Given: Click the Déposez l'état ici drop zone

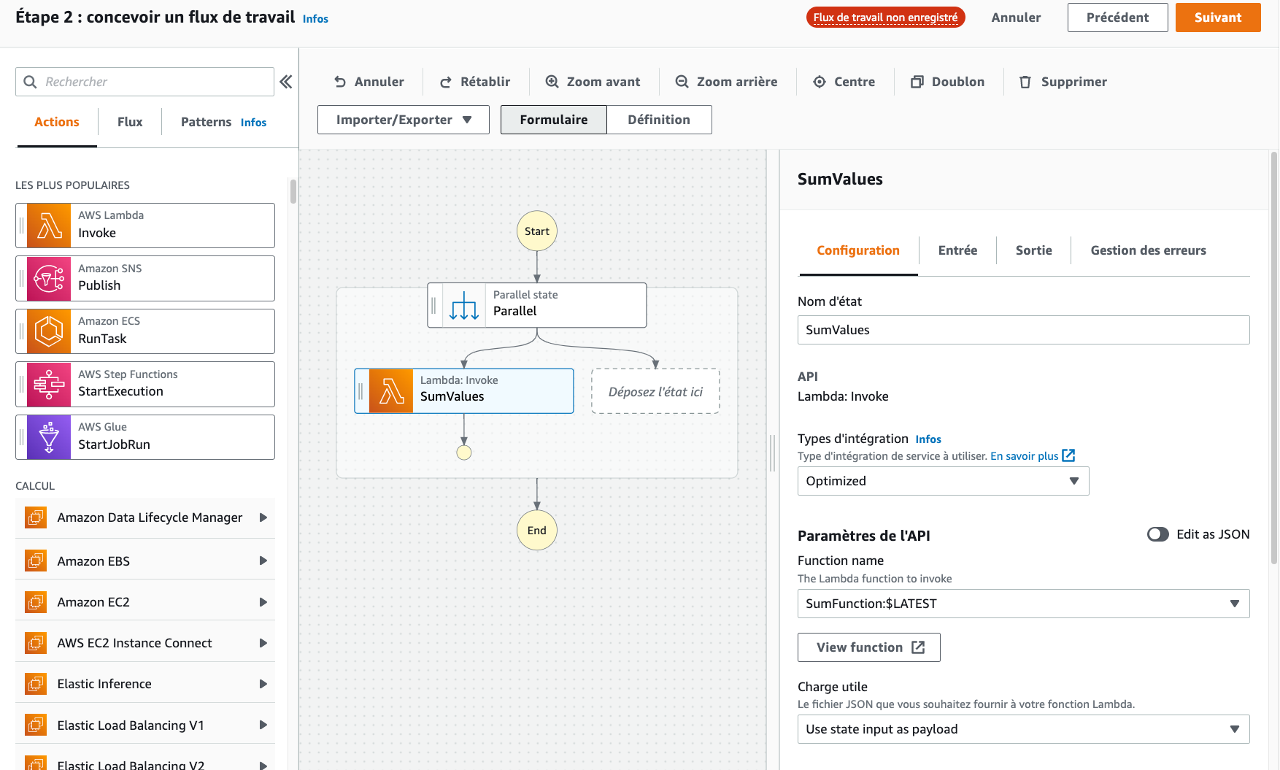Looking at the screenshot, I should (x=655, y=392).
